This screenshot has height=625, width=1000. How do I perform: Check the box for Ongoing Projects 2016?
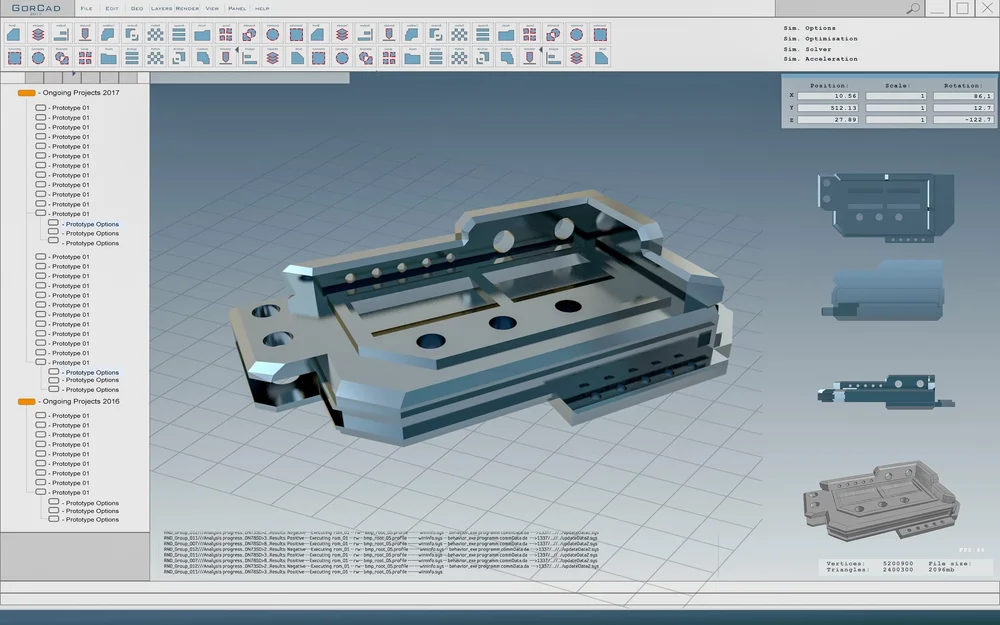pos(25,401)
